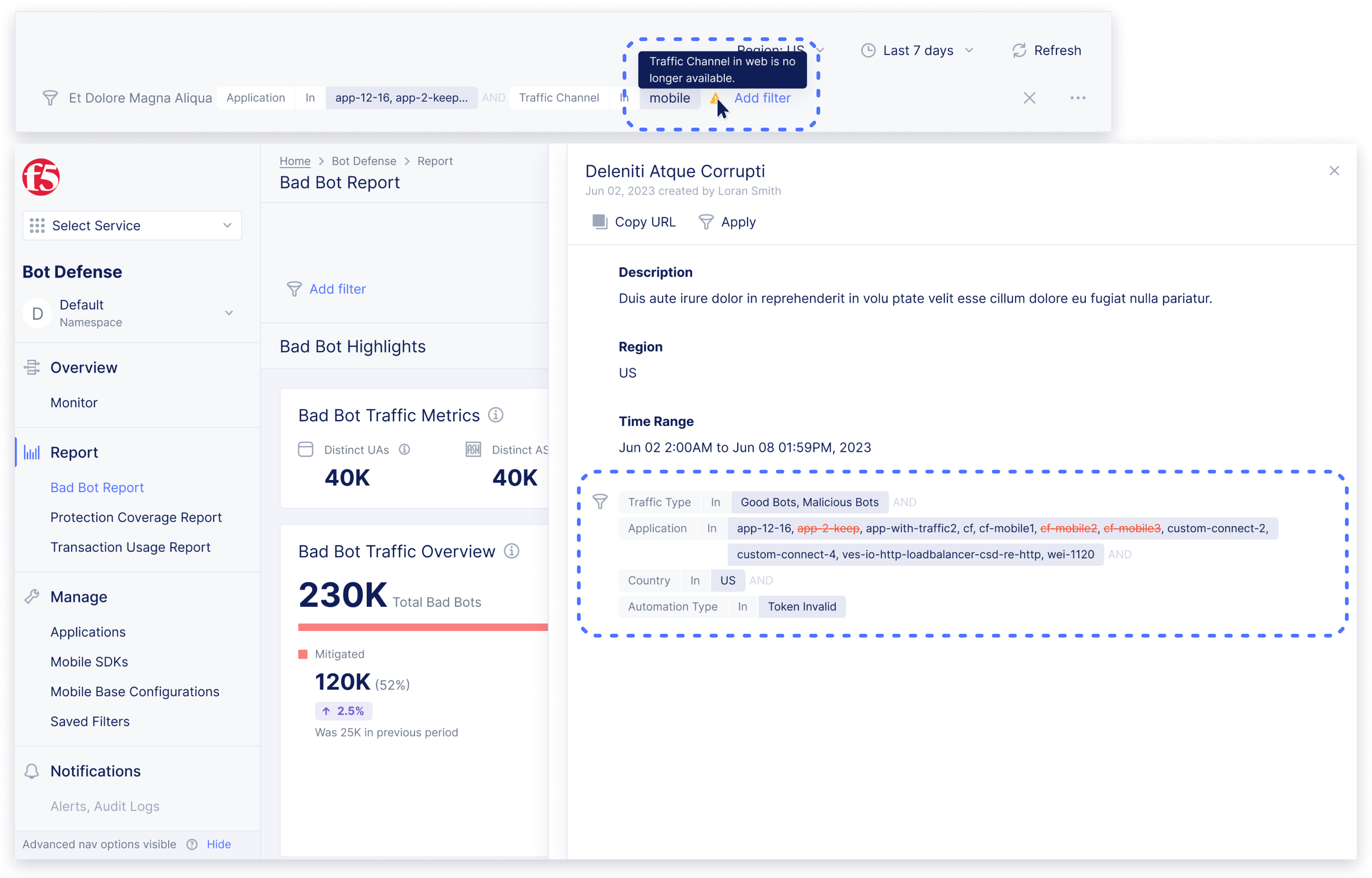Open Saved Filters in sidebar
The width and height of the screenshot is (1372, 878).
pos(89,722)
